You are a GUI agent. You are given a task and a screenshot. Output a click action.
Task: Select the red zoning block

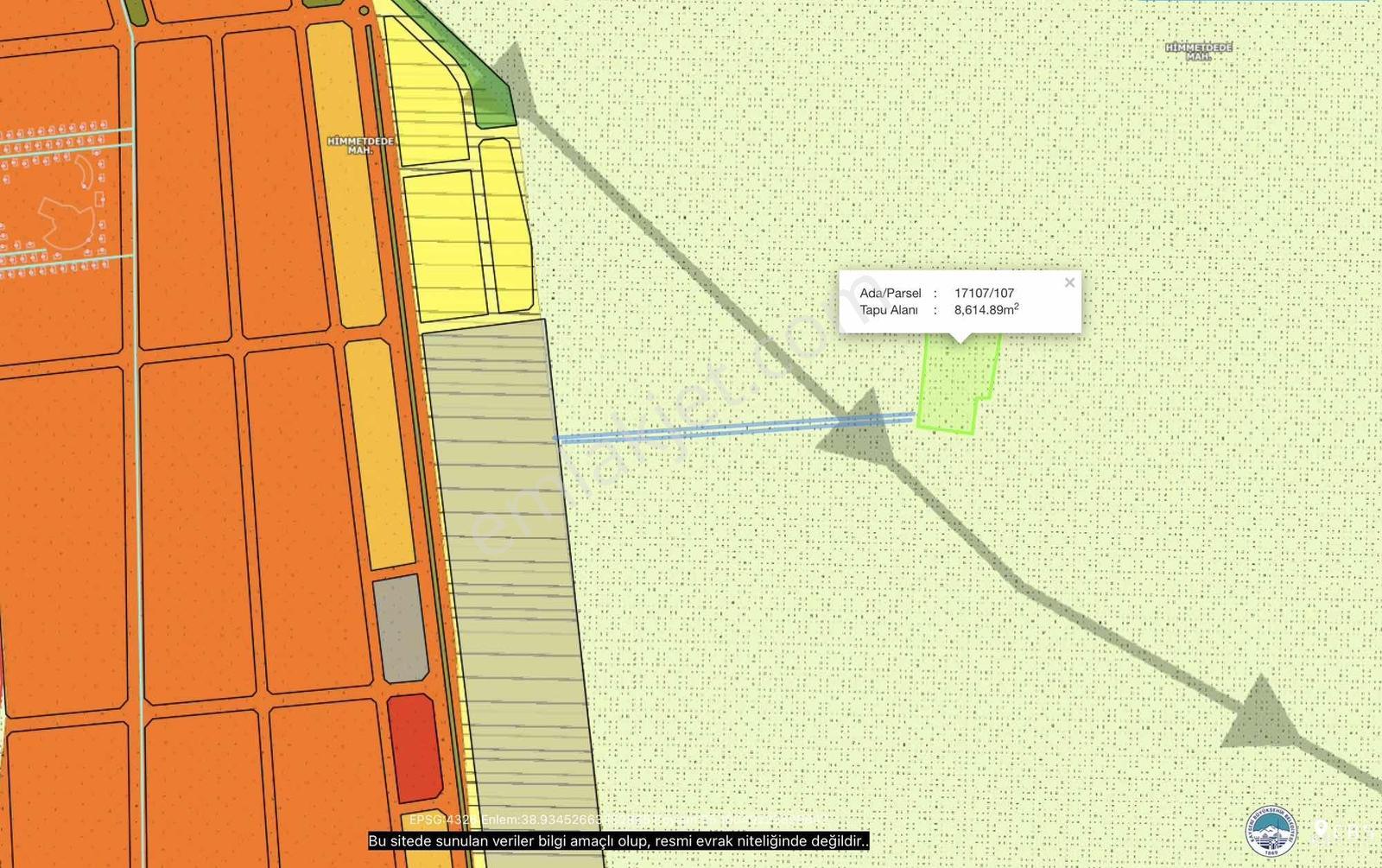(x=415, y=747)
